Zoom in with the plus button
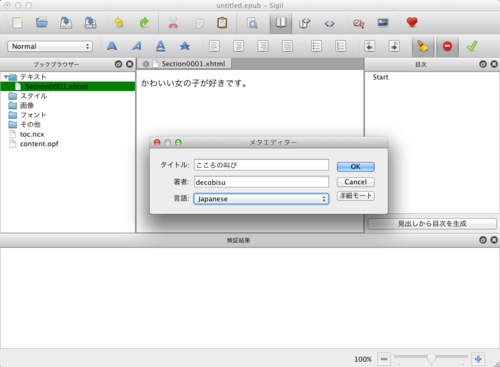The image size is (500, 367). click(478, 359)
